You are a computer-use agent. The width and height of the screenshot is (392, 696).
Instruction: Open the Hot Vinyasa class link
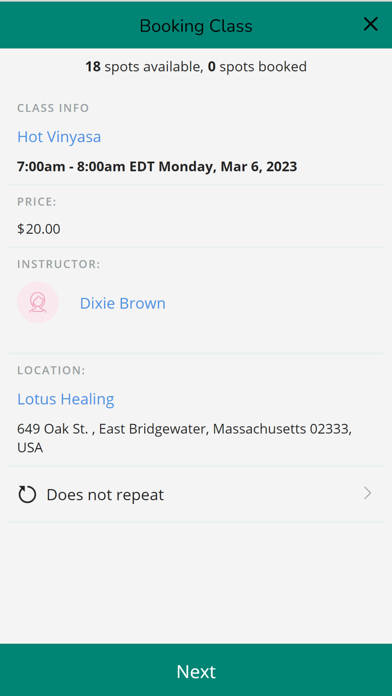(59, 137)
